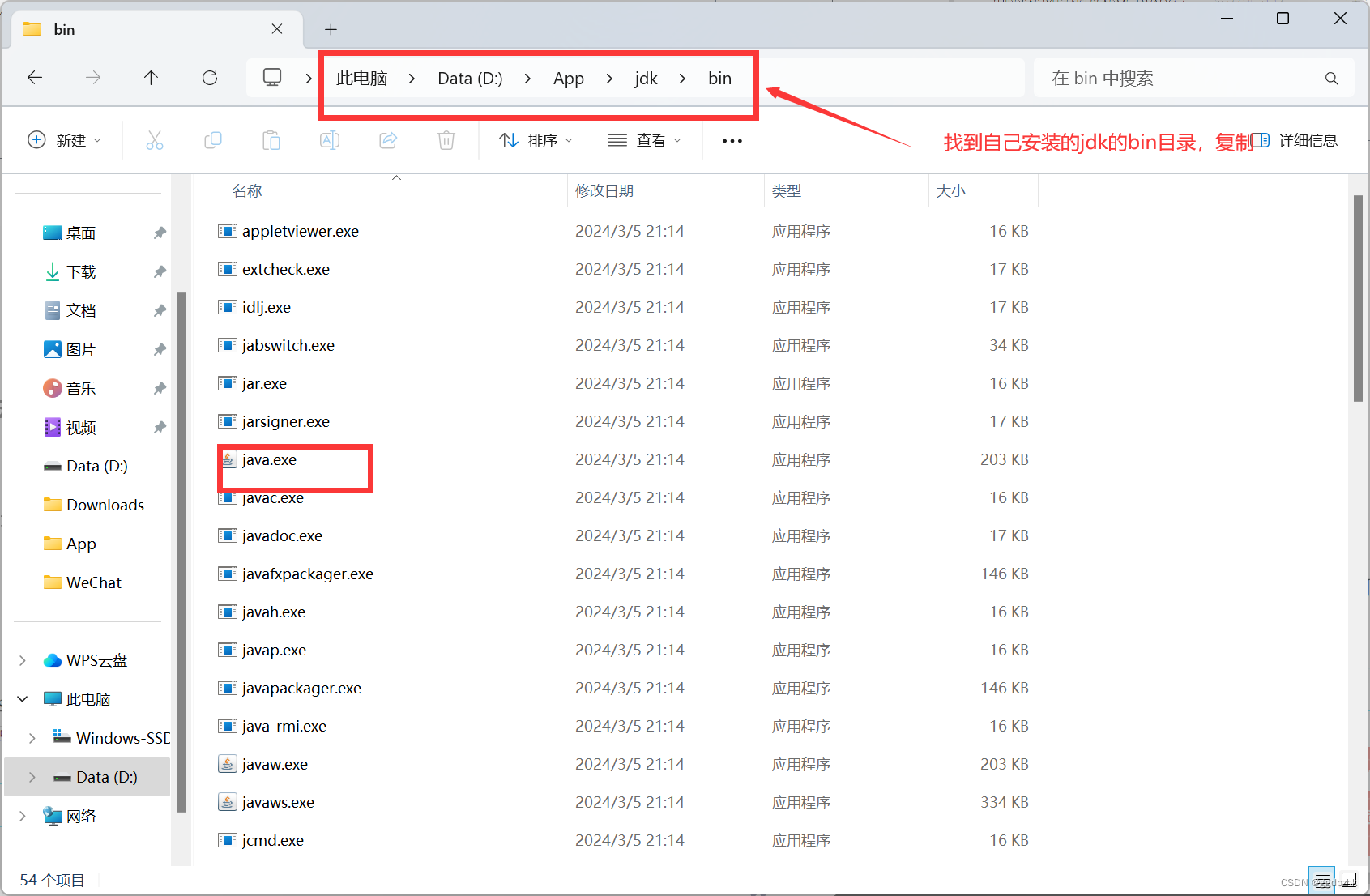Click the navigation pane scrollbar
The width and height of the screenshot is (1370, 896).
click(x=181, y=551)
